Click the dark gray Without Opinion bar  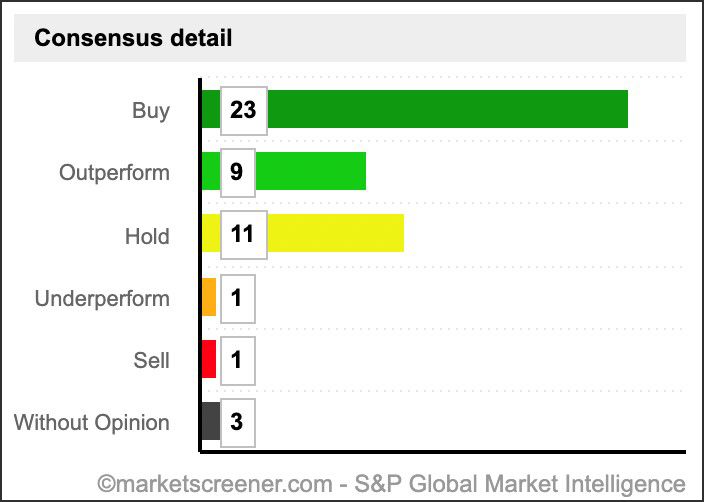[210, 421]
